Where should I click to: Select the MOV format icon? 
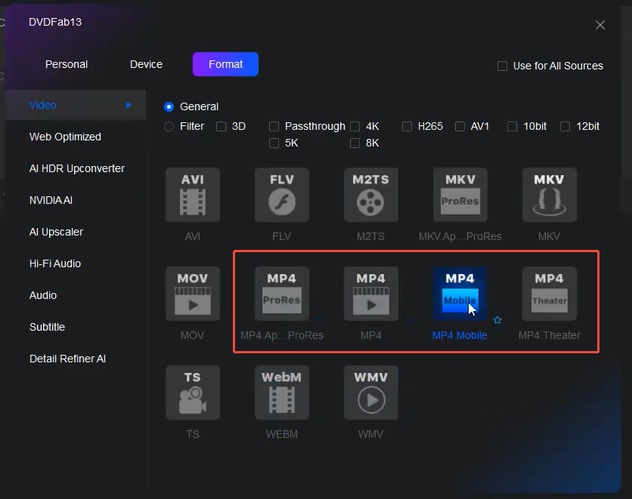193,293
